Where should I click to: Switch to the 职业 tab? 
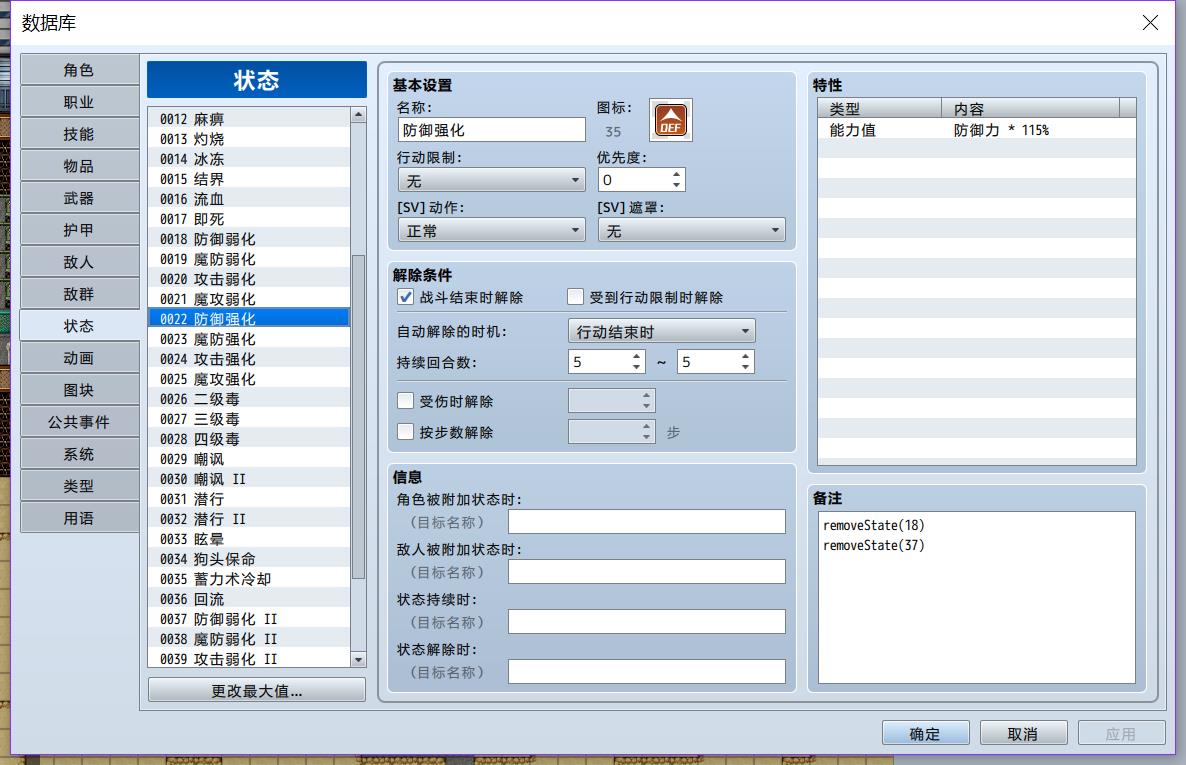79,101
